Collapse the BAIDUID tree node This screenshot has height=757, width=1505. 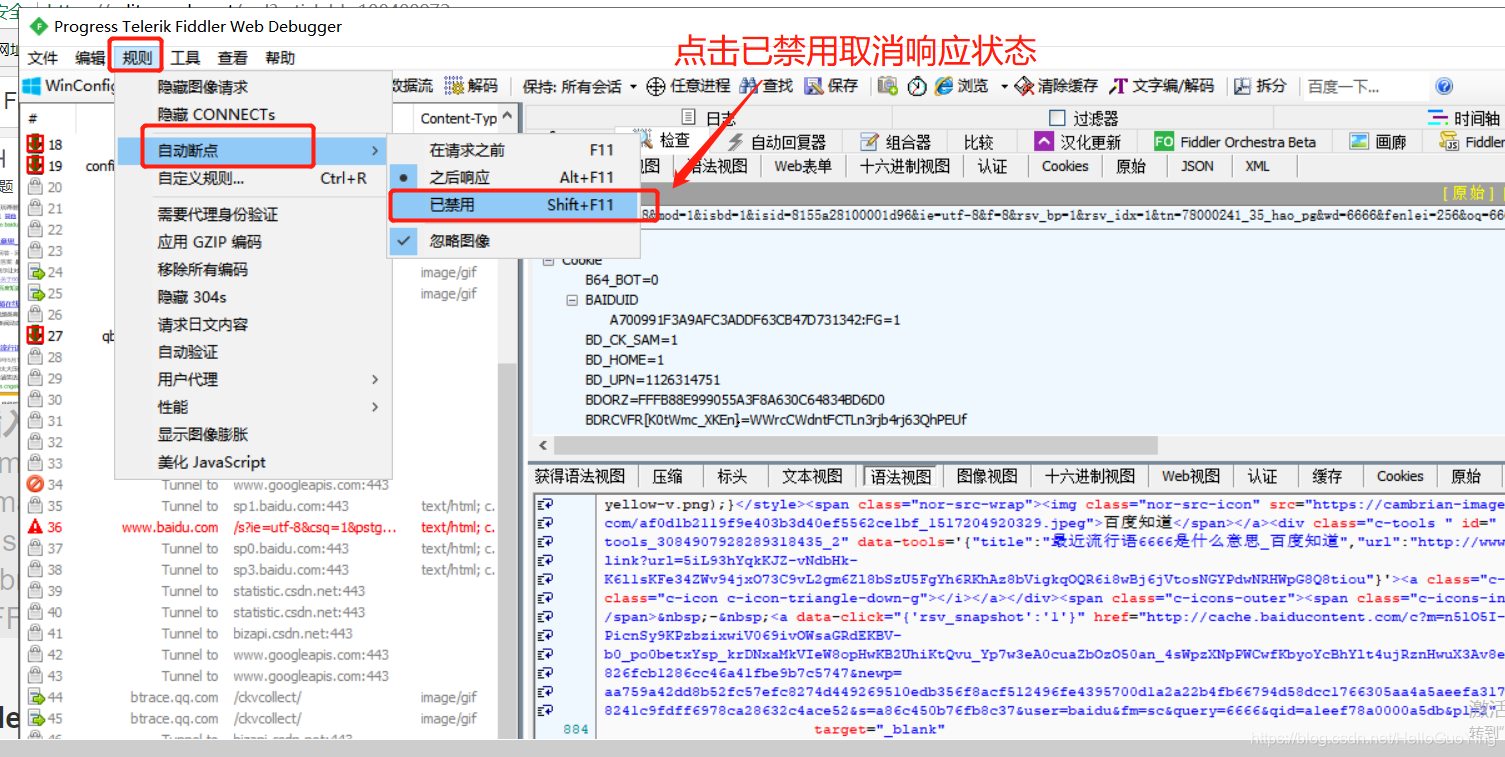tap(572, 300)
